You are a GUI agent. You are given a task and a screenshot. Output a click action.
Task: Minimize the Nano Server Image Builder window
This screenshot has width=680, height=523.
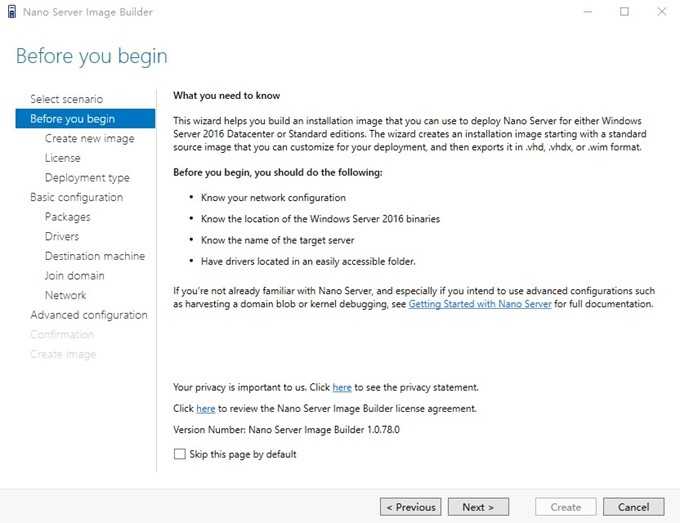(588, 12)
